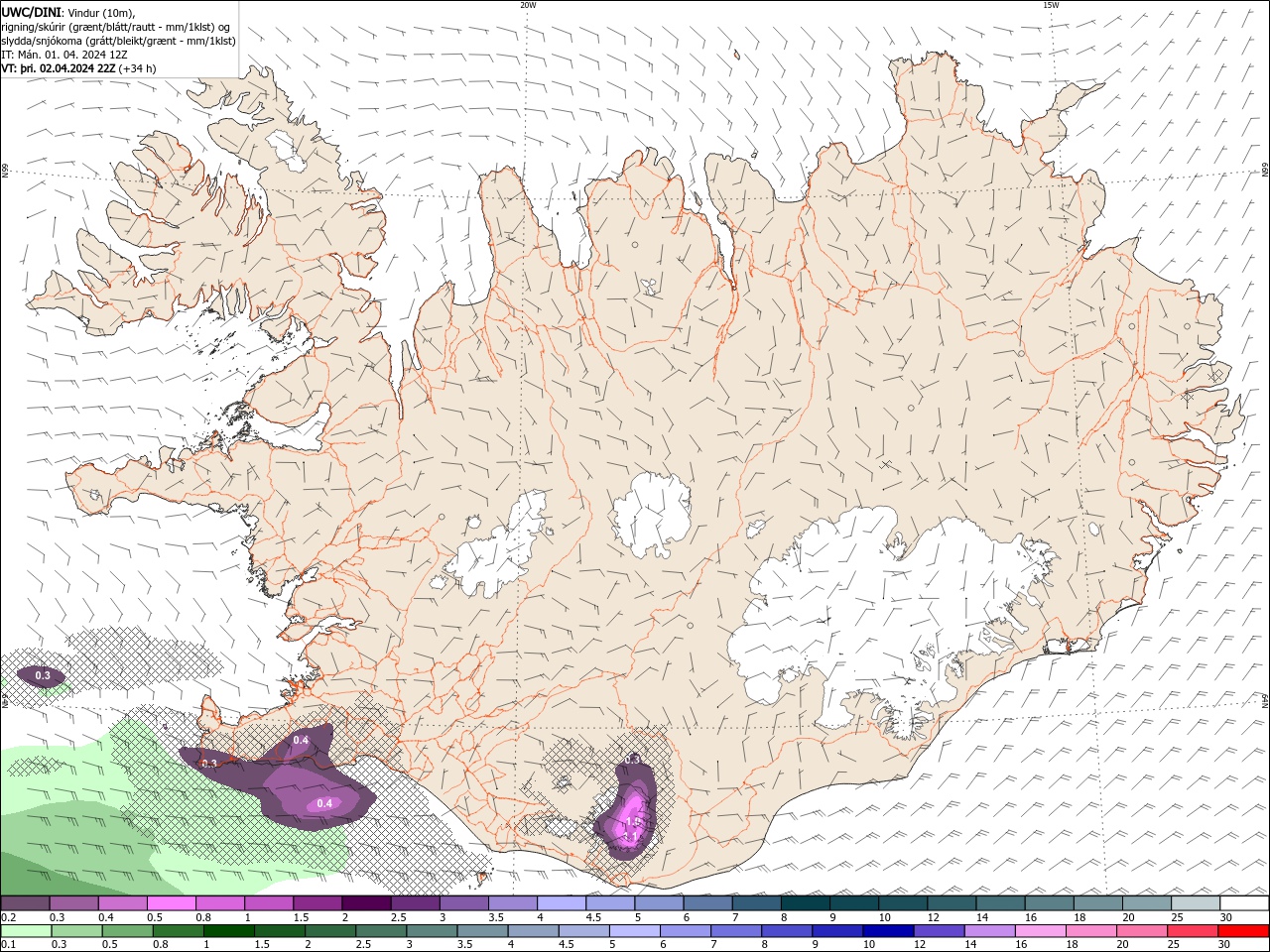This screenshot has height=952, width=1270.
Task: Click the UWC/DINI title text
Action: [31, 11]
